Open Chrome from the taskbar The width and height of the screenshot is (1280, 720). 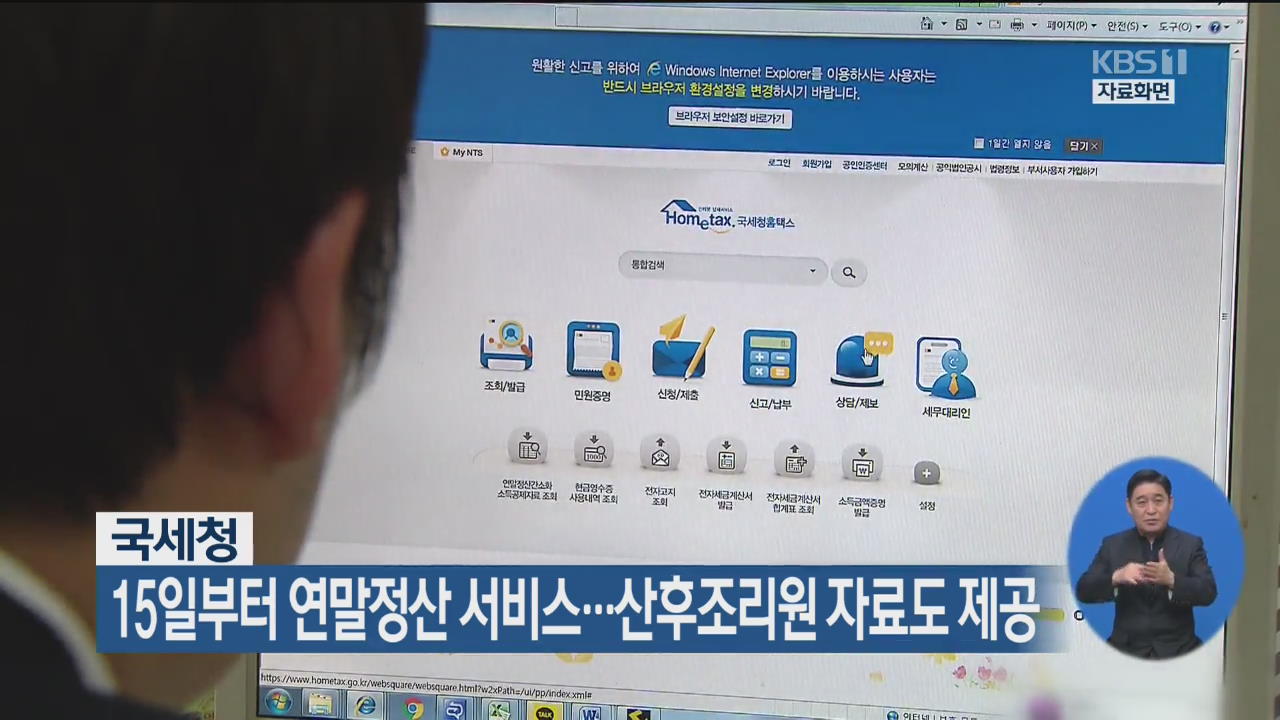(413, 709)
